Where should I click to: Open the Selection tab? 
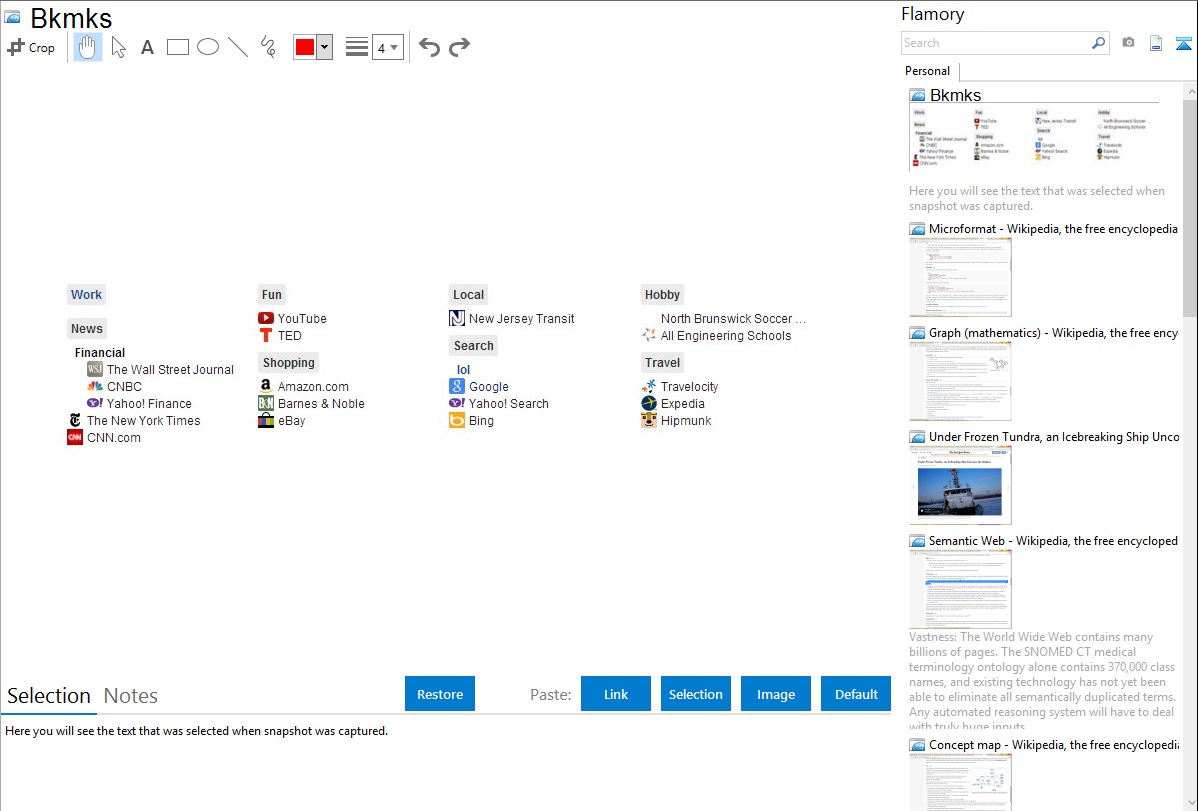(49, 696)
